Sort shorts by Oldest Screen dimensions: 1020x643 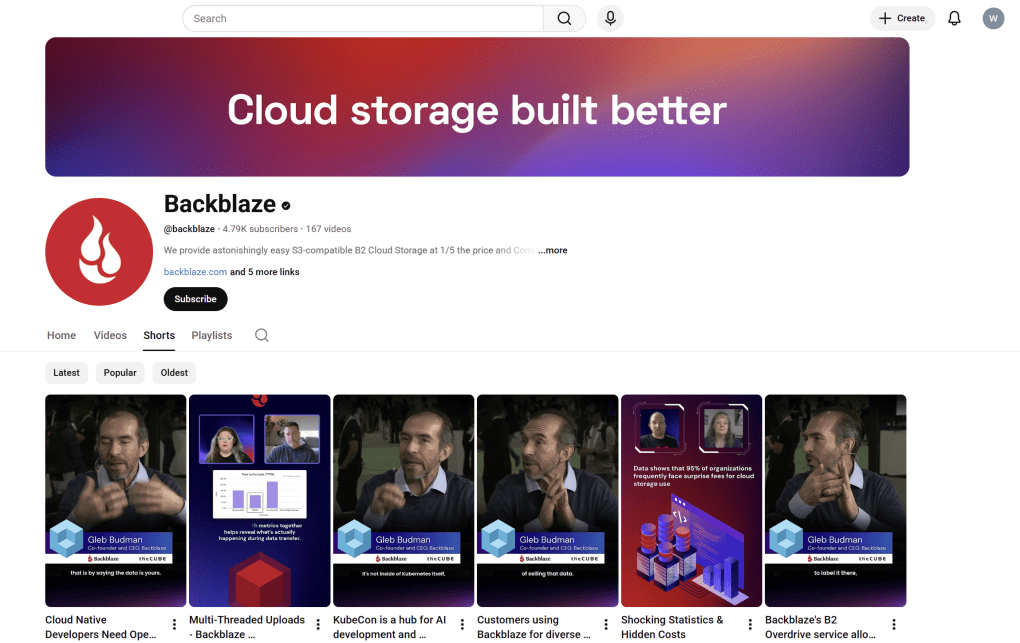coord(174,373)
